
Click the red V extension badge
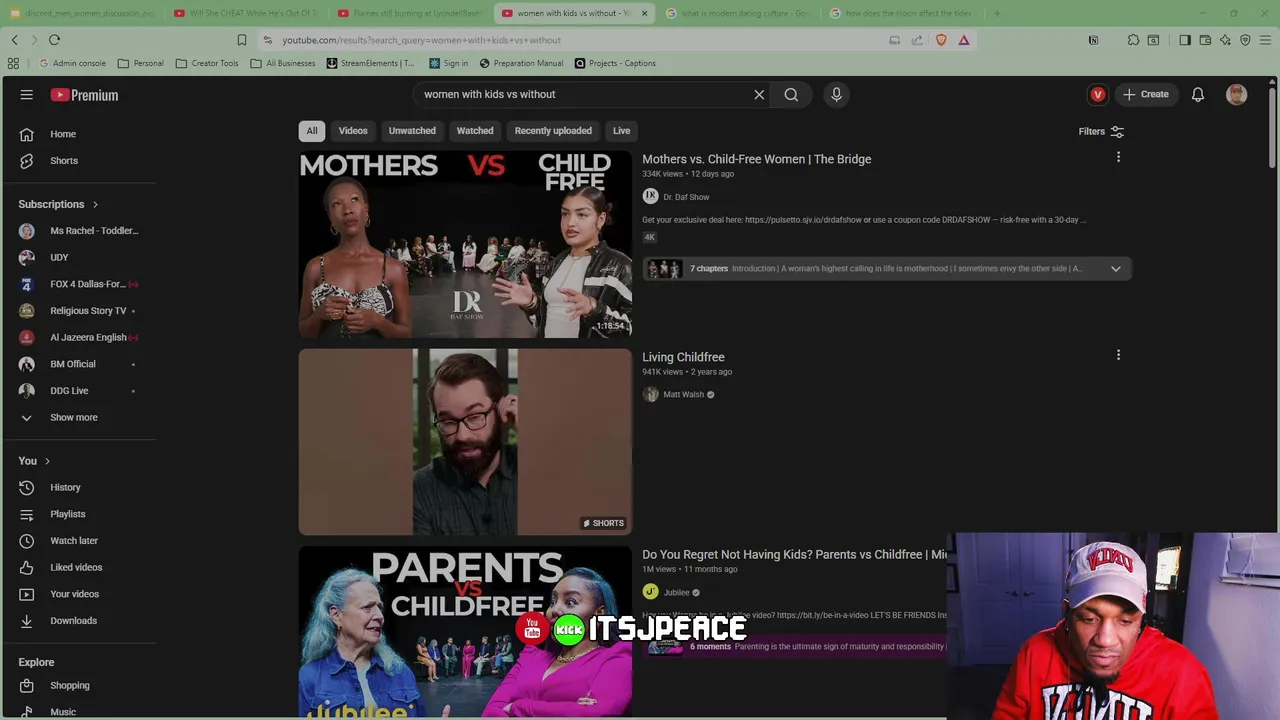[x=1098, y=94]
